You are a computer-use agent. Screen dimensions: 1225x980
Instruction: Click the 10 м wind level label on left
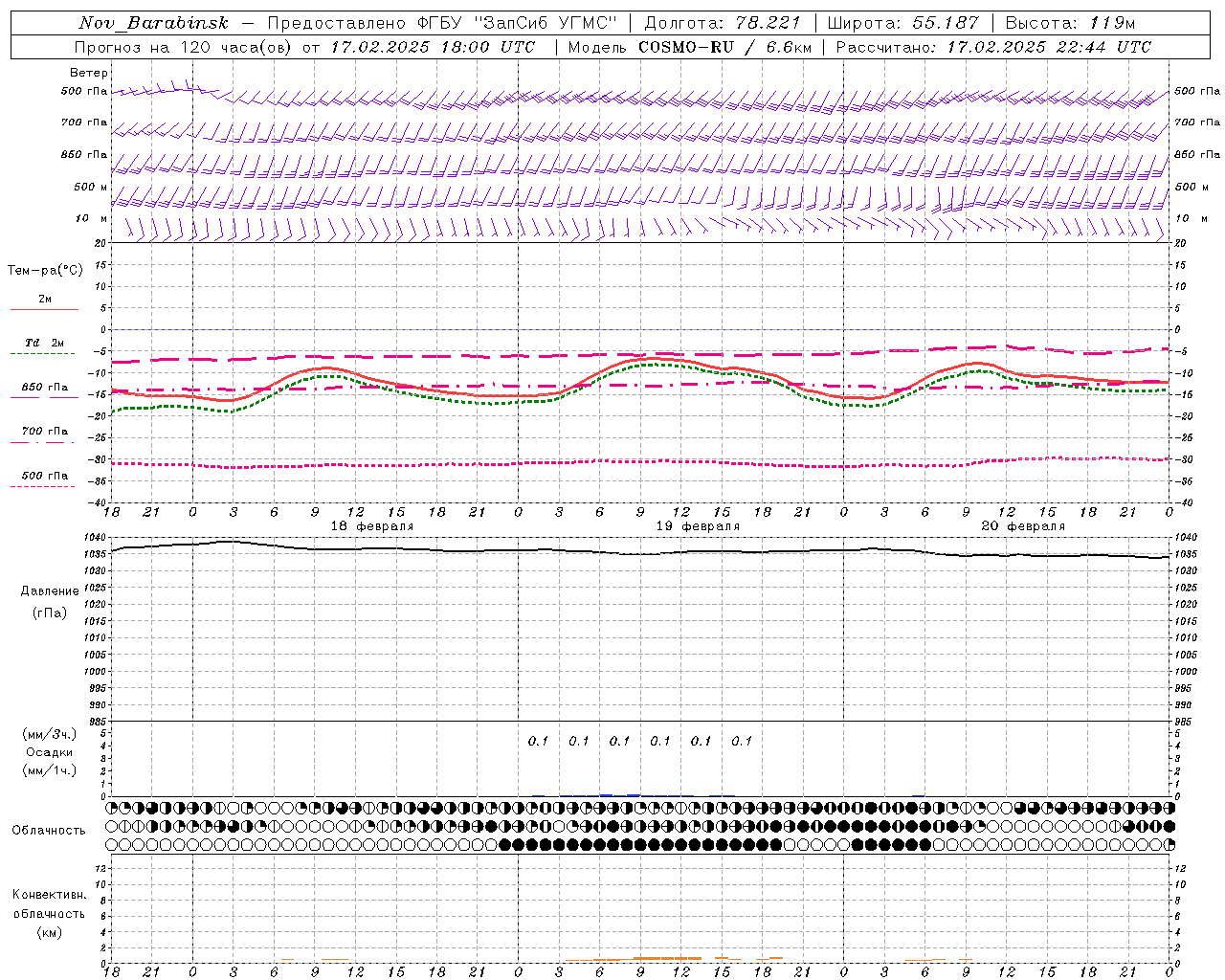[92, 218]
